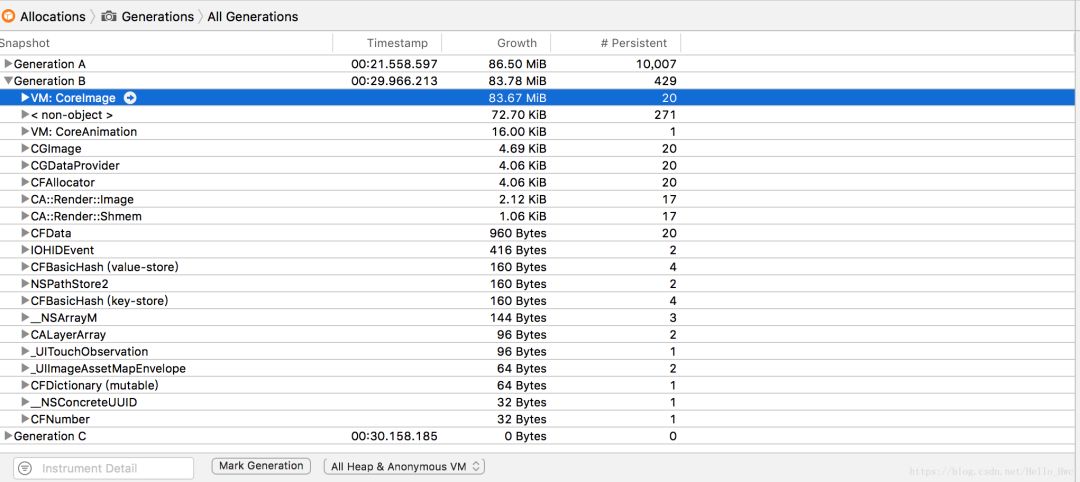Expand the VM: CoreImage entry
Viewport: 1080px width, 482px height.
[25, 98]
